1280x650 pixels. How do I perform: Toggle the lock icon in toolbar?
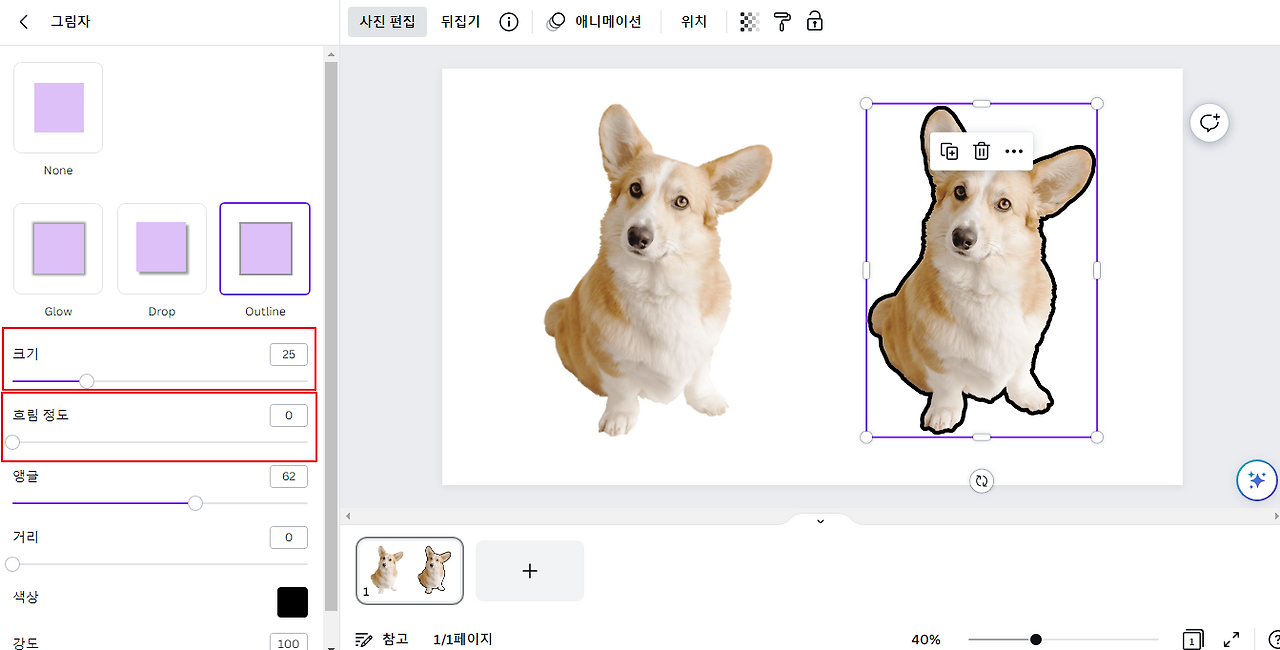click(815, 22)
